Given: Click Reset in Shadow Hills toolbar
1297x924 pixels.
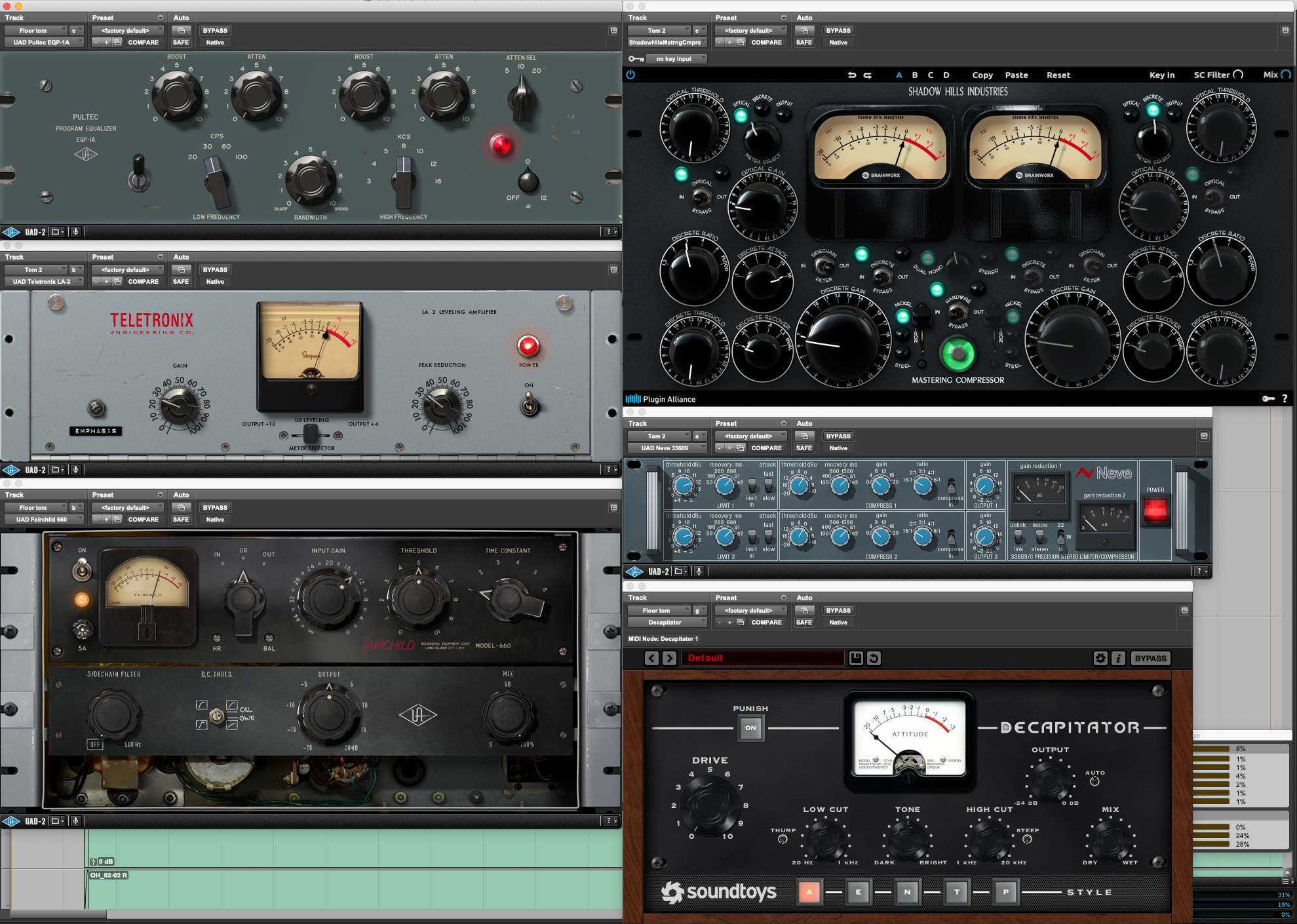Looking at the screenshot, I should click(x=1058, y=75).
